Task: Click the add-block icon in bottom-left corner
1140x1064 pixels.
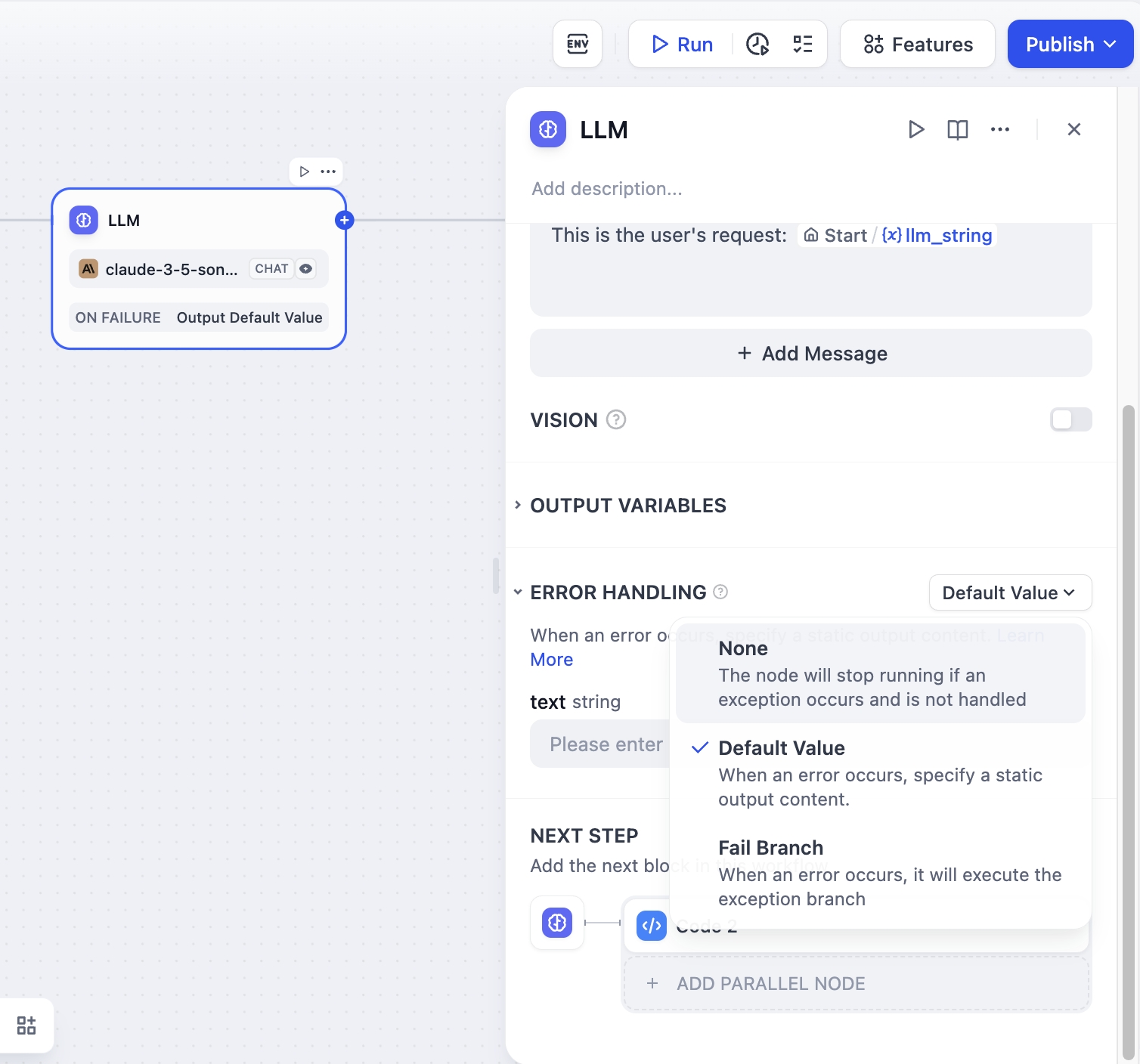Action: 26,1025
